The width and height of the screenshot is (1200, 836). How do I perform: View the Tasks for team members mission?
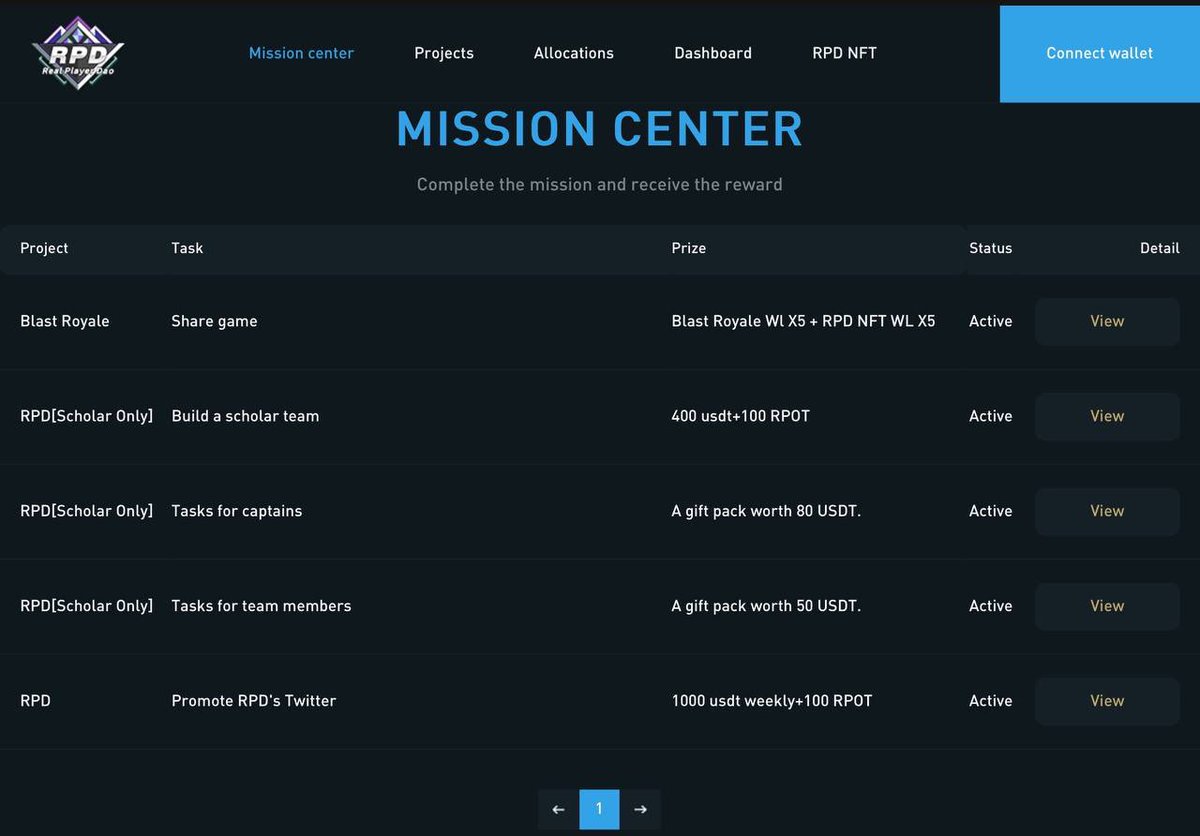[1107, 606]
